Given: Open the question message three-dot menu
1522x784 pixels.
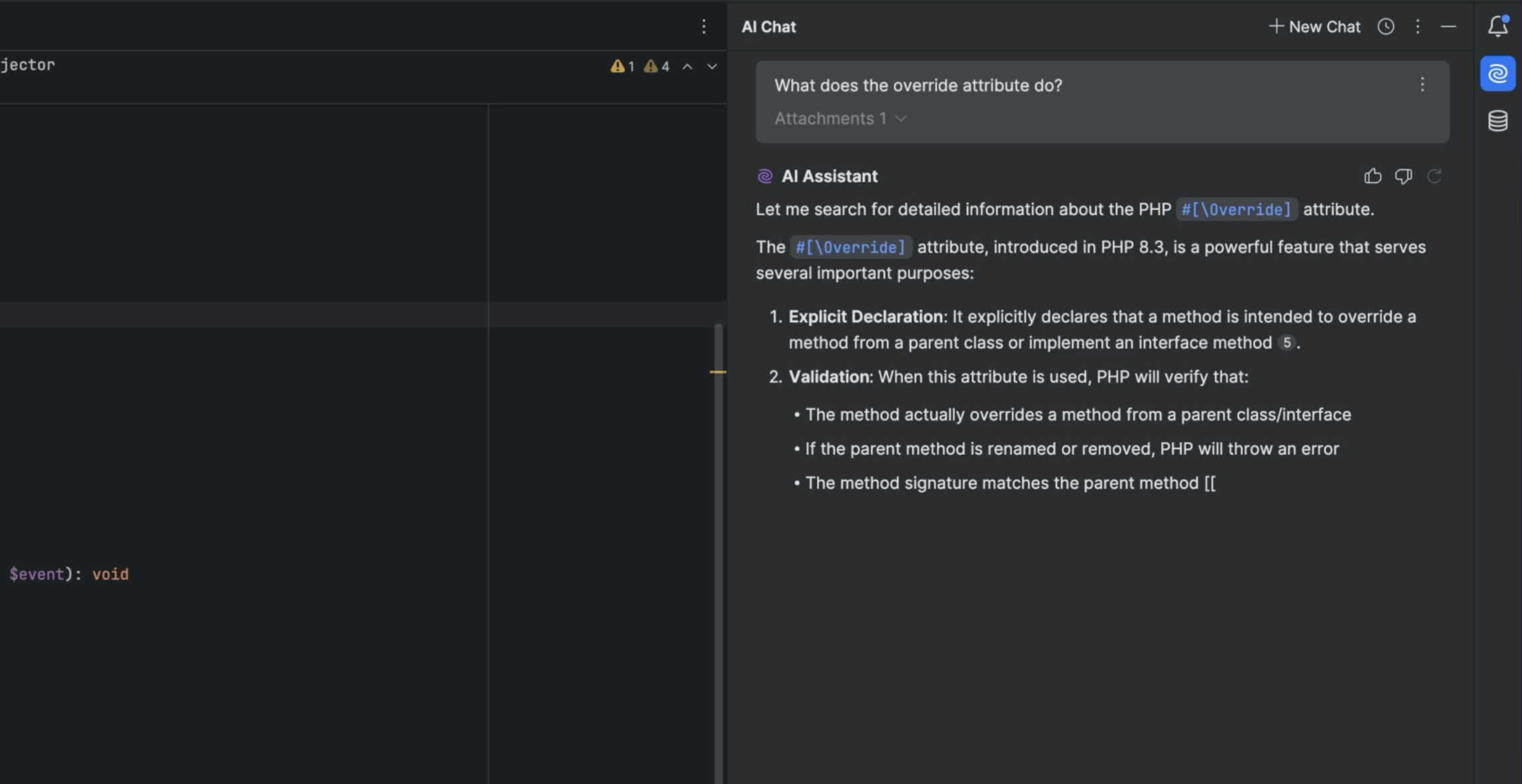Looking at the screenshot, I should pyautogui.click(x=1423, y=85).
